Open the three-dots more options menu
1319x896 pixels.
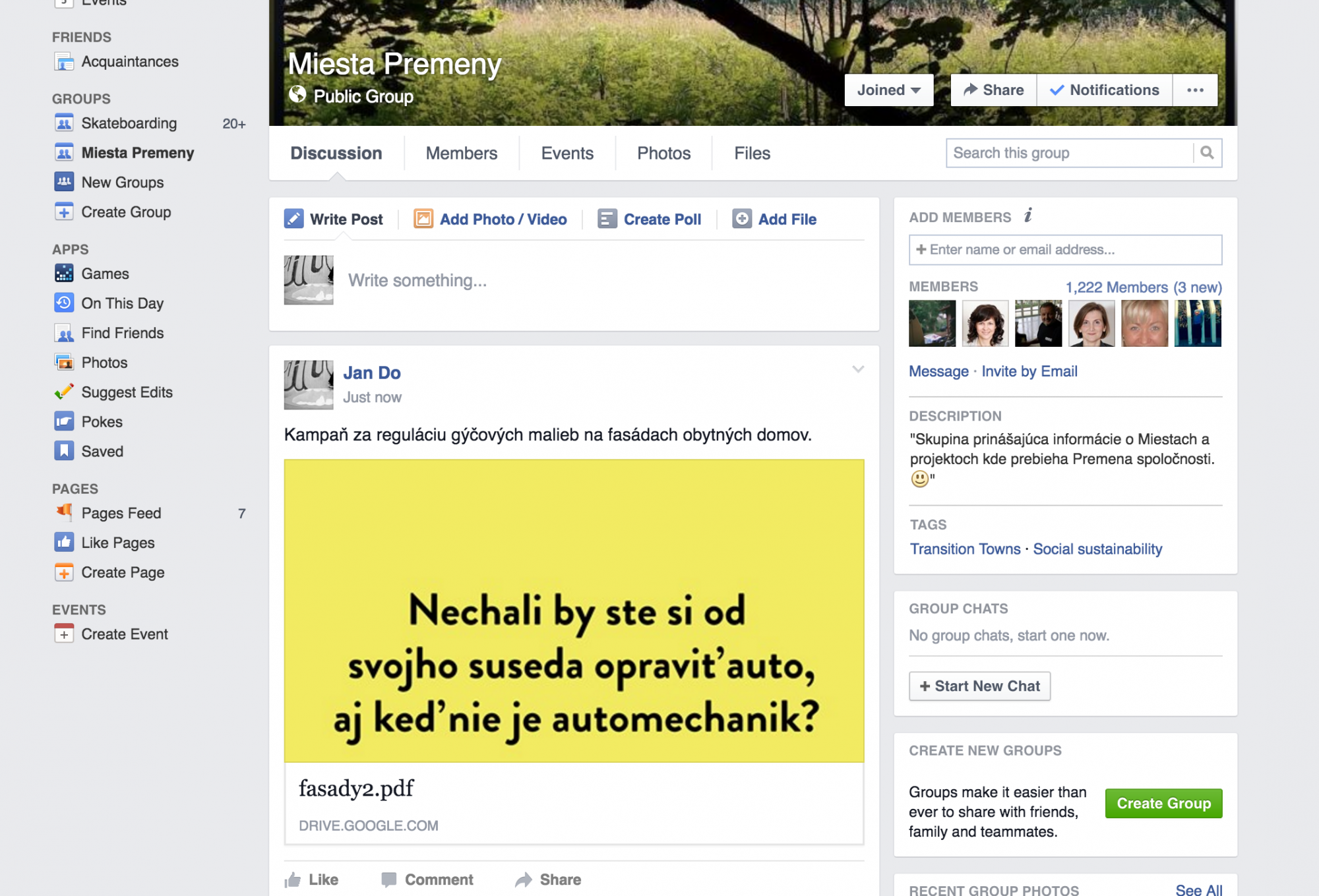(1195, 90)
